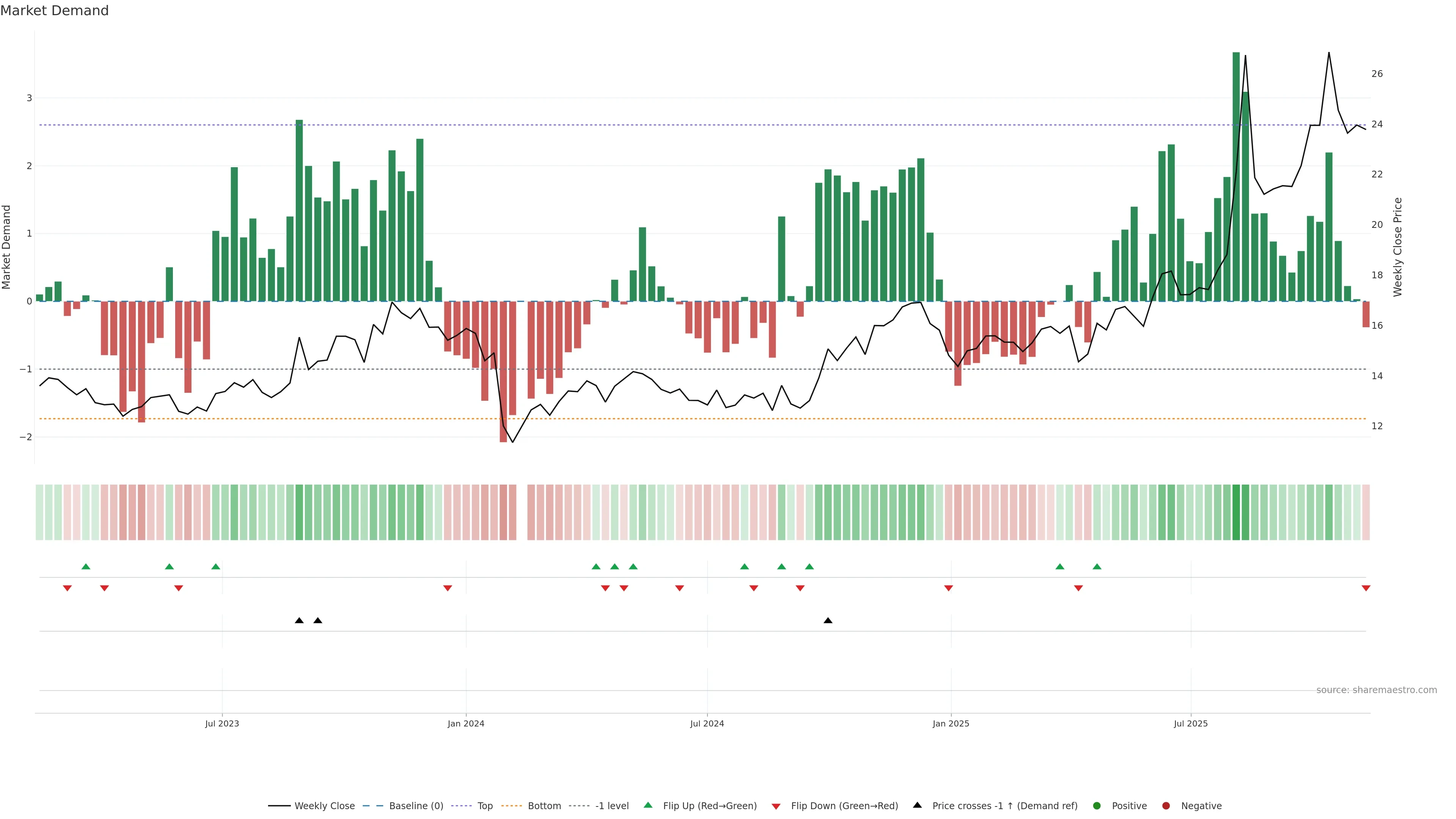Screen dimensions: 1456x819
Task: Toggle the -1 level legend entry
Action: pos(612,805)
